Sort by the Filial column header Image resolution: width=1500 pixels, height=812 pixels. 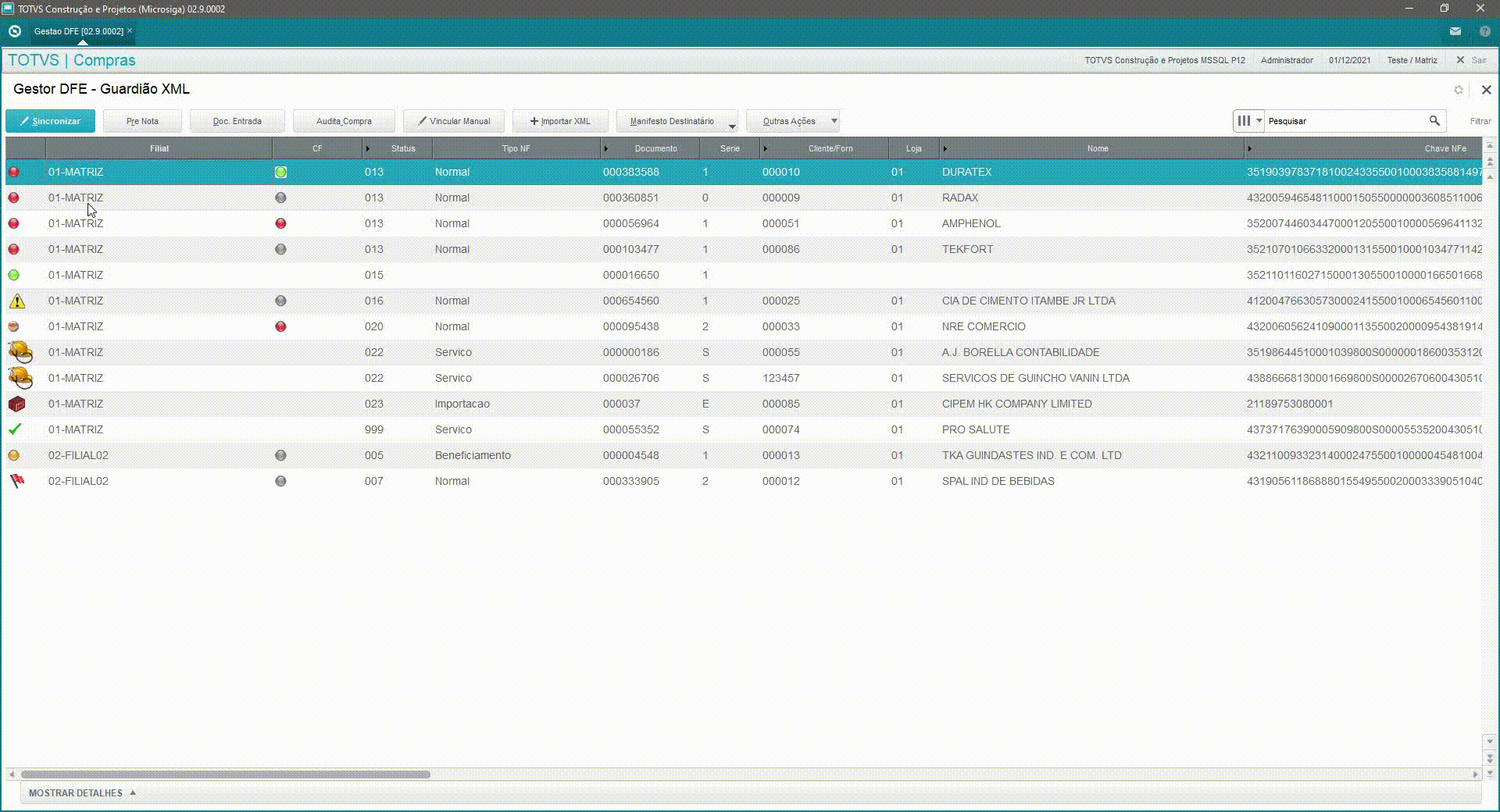click(159, 148)
